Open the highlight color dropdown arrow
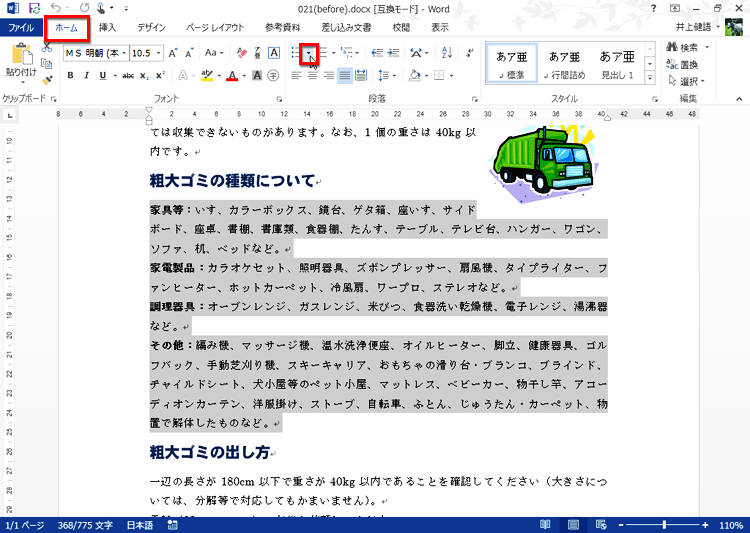750x533 pixels. point(219,76)
